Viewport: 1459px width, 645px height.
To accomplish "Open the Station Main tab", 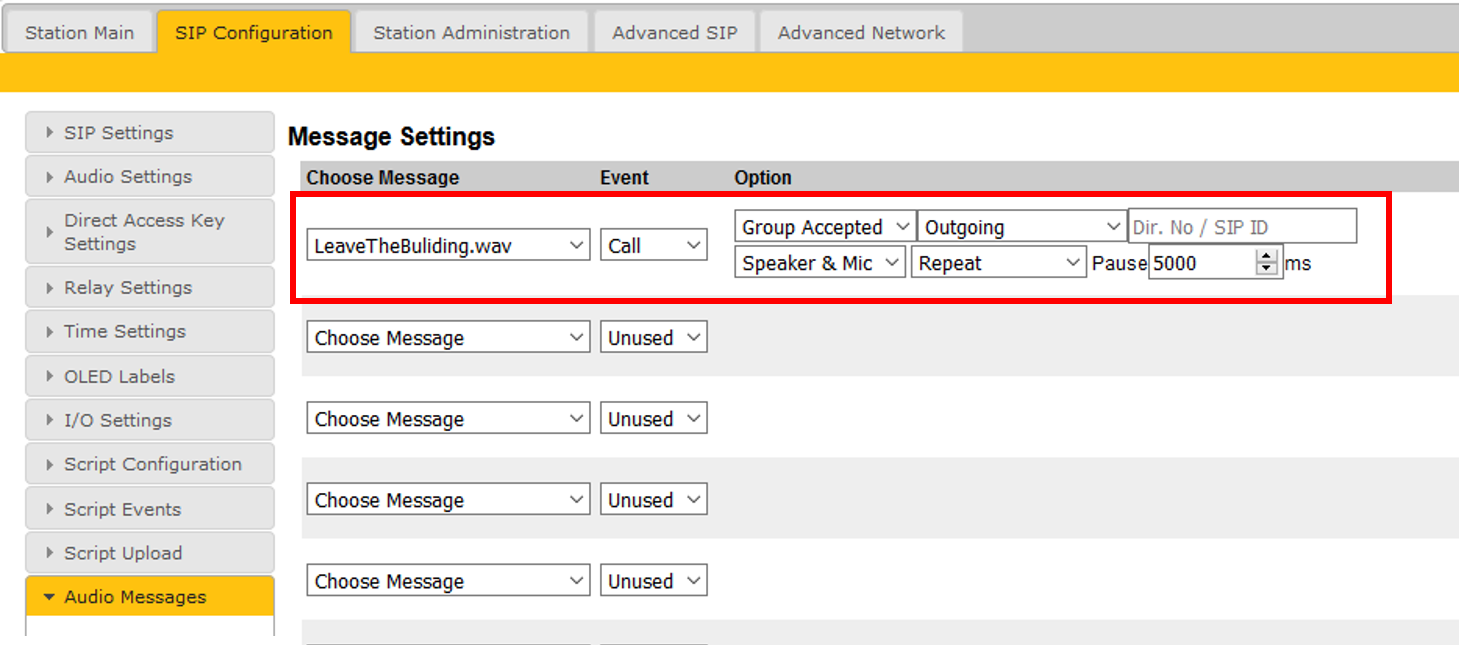I will coord(79,33).
